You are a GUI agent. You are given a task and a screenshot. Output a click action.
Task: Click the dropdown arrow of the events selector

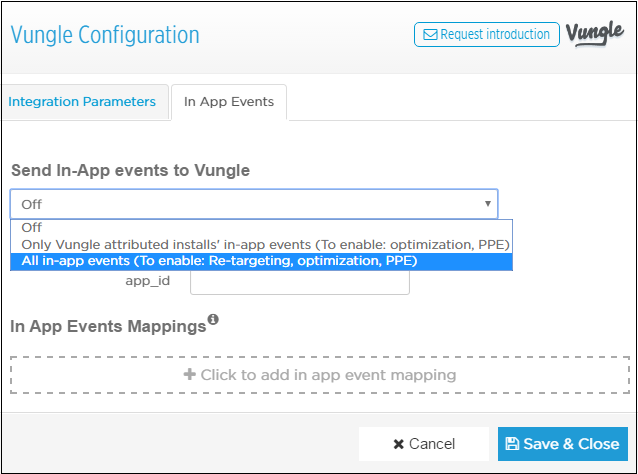(x=487, y=203)
